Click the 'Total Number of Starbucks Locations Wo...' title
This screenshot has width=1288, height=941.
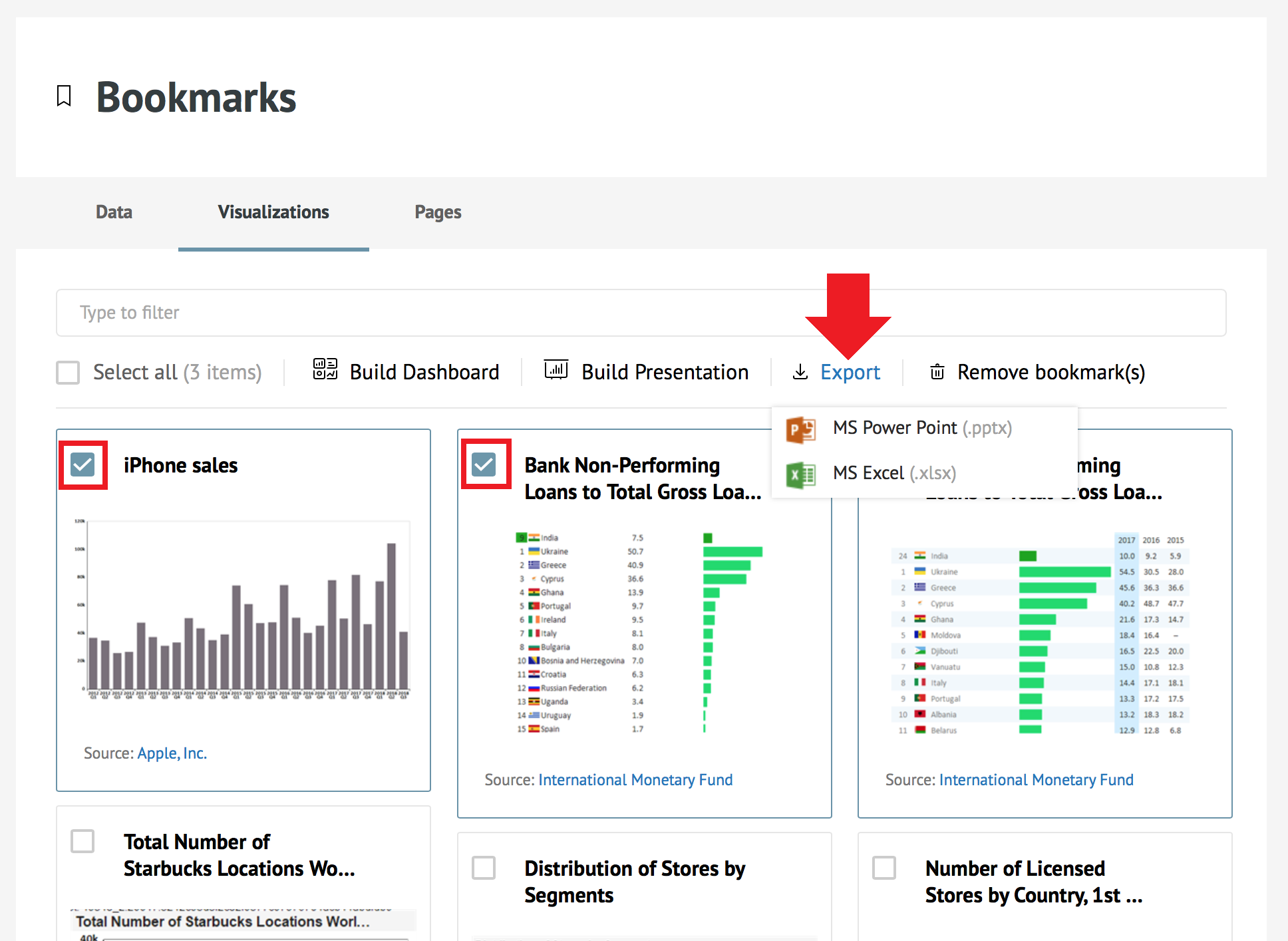(240, 855)
